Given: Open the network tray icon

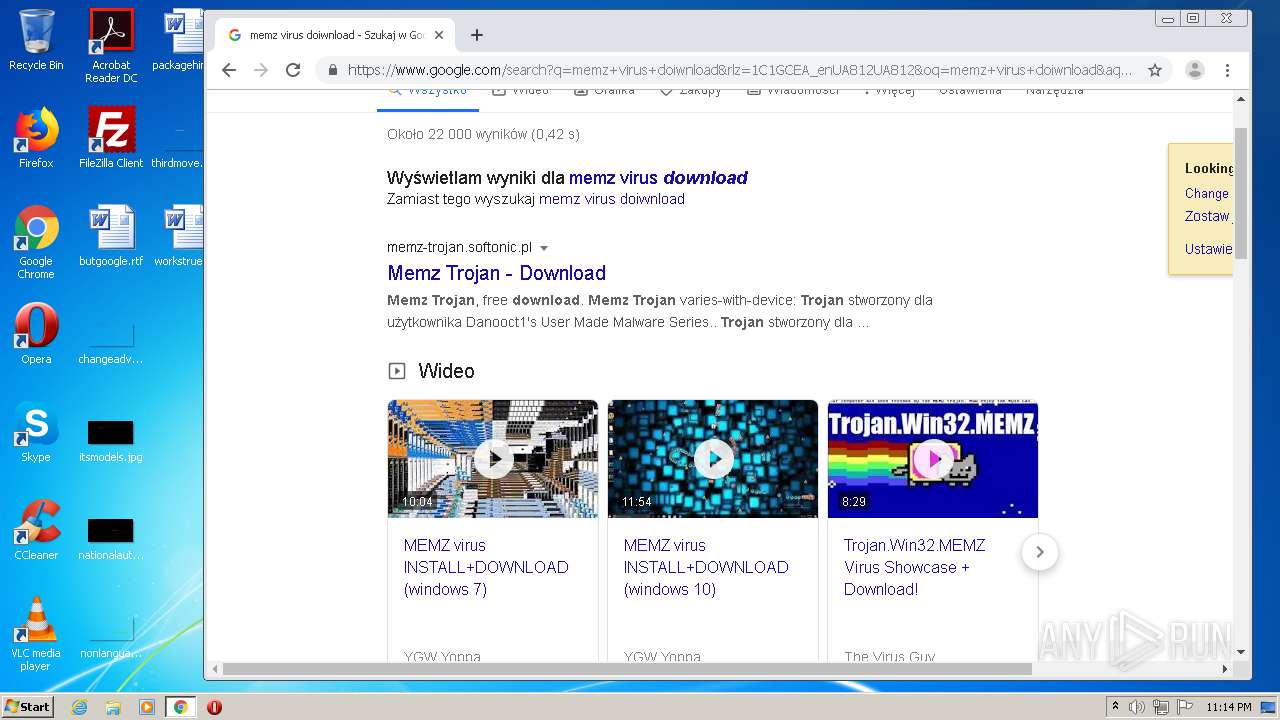Looking at the screenshot, I should 1162,707.
